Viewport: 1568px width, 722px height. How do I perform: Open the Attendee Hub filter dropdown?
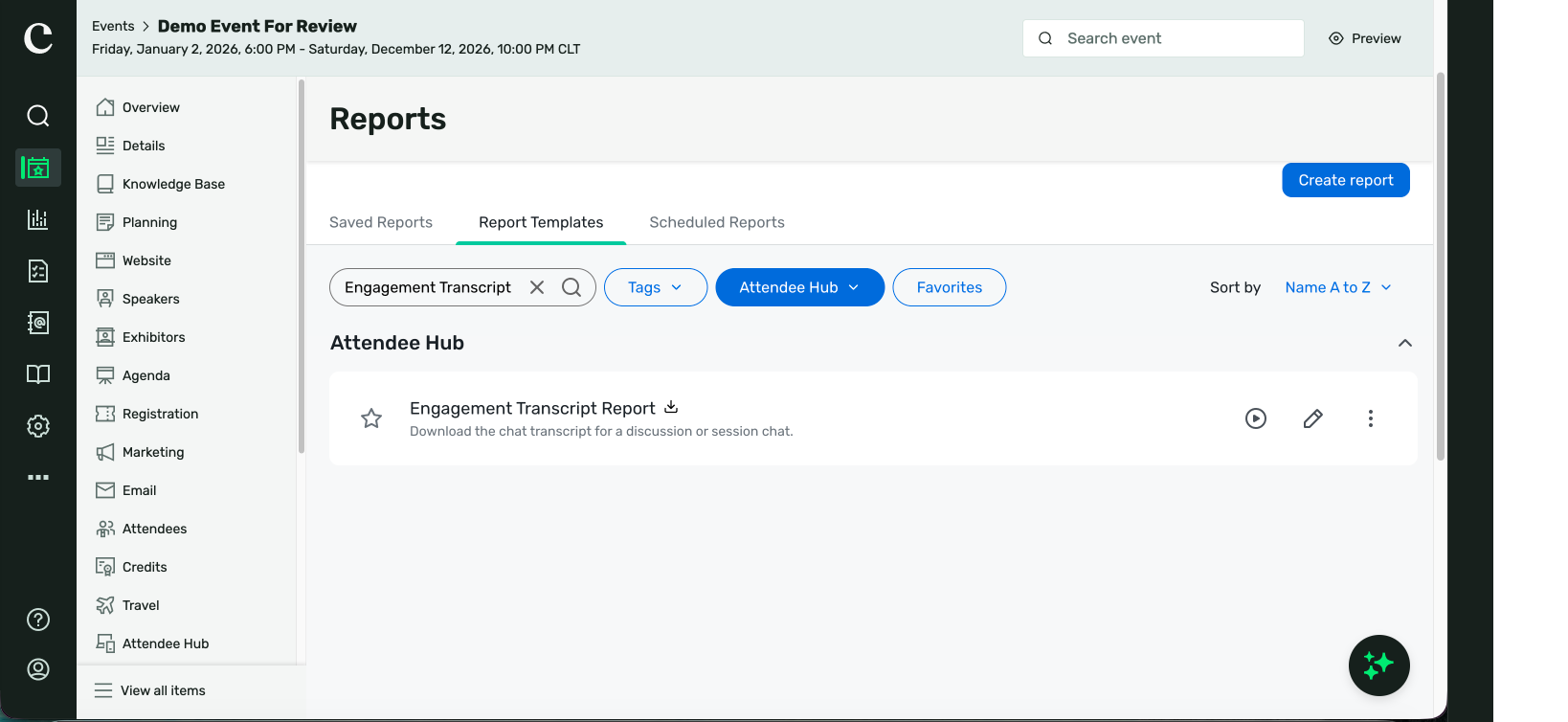click(799, 287)
